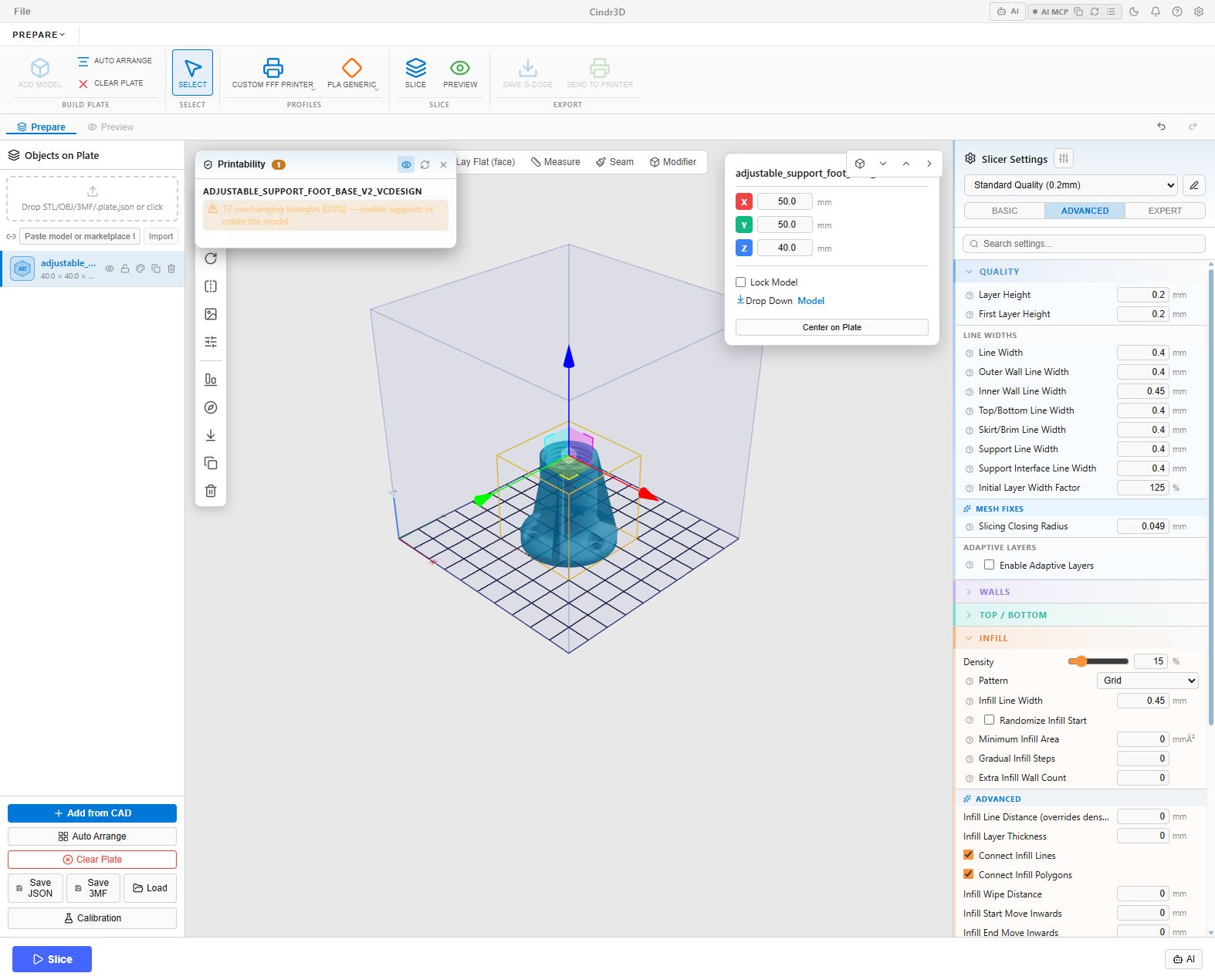Click the Search settings field
Viewport: 1215px width, 980px height.
pos(1084,244)
